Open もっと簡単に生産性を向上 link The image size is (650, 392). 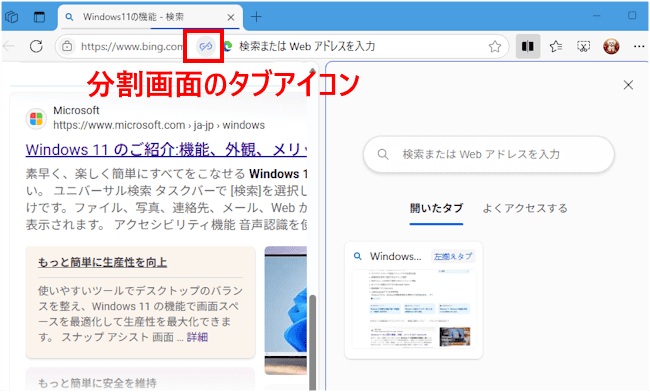tap(102, 262)
